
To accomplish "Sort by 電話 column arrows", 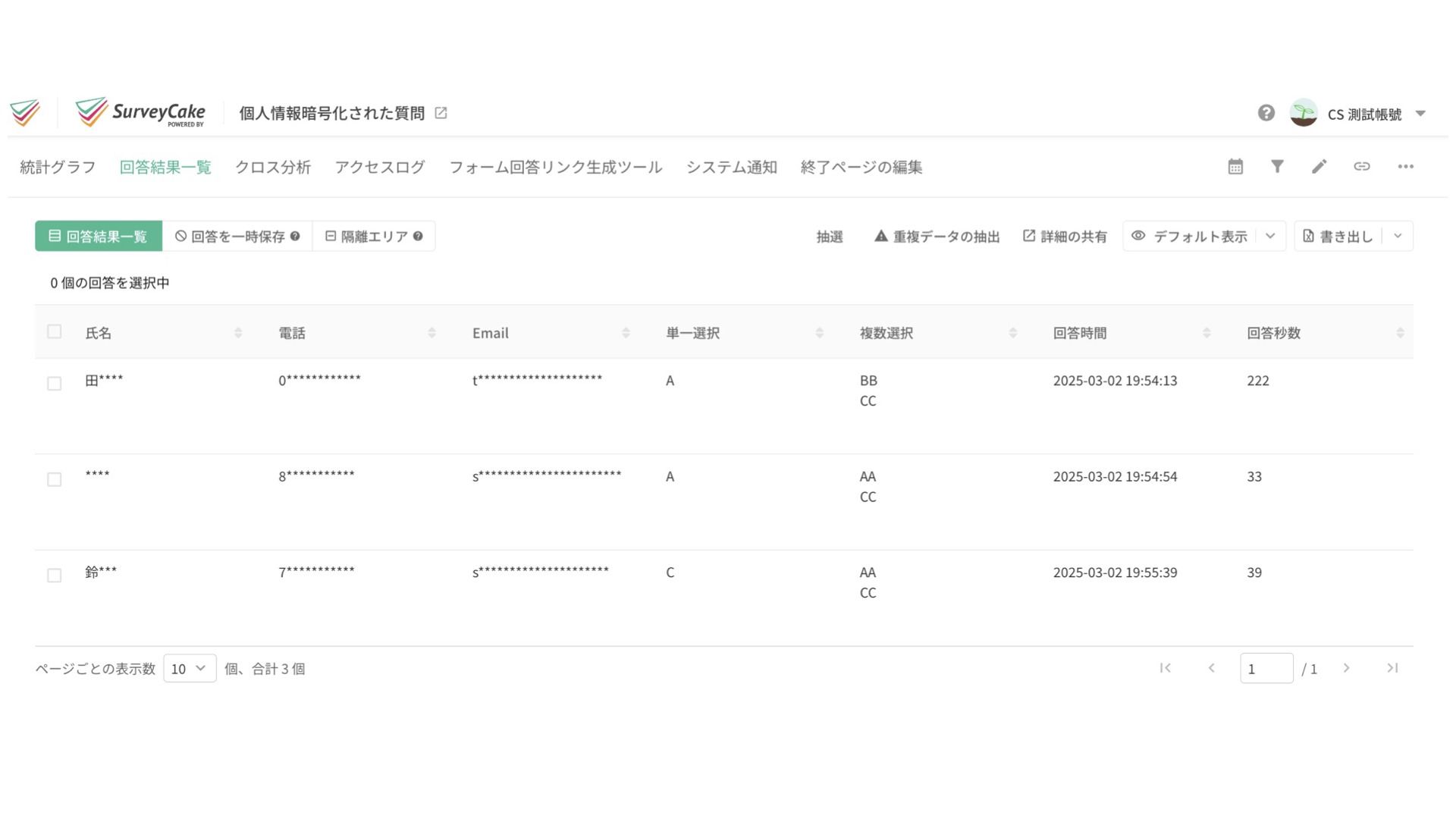I will pyautogui.click(x=431, y=333).
